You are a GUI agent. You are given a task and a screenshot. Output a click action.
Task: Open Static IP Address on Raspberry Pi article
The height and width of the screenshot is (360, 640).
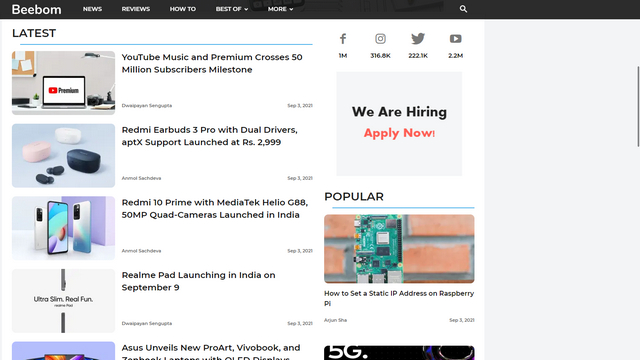click(399, 298)
